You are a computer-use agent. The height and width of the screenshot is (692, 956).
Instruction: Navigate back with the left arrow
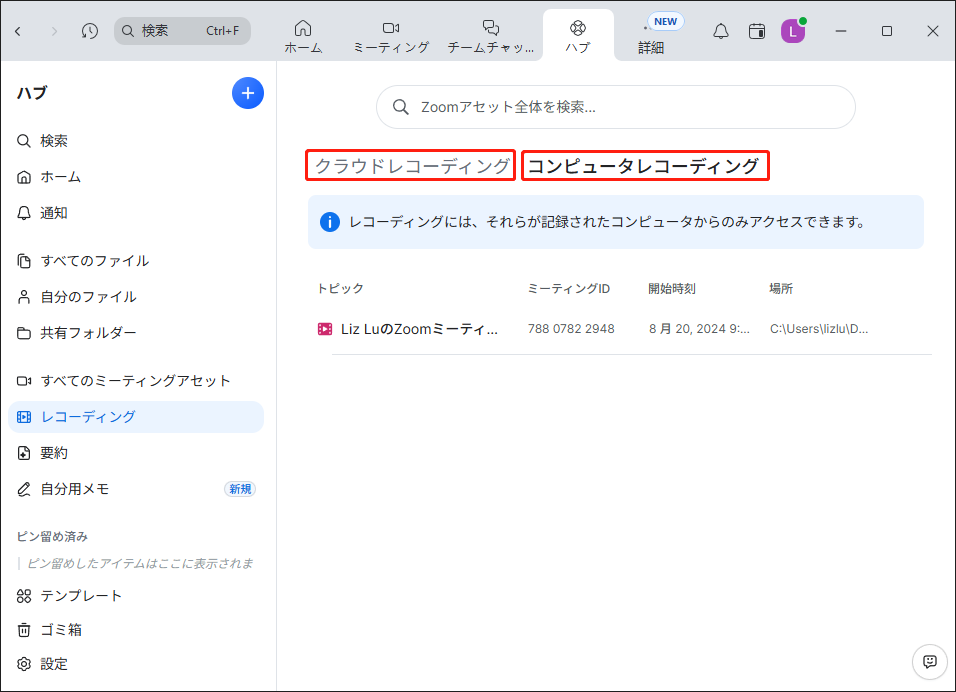click(x=18, y=31)
